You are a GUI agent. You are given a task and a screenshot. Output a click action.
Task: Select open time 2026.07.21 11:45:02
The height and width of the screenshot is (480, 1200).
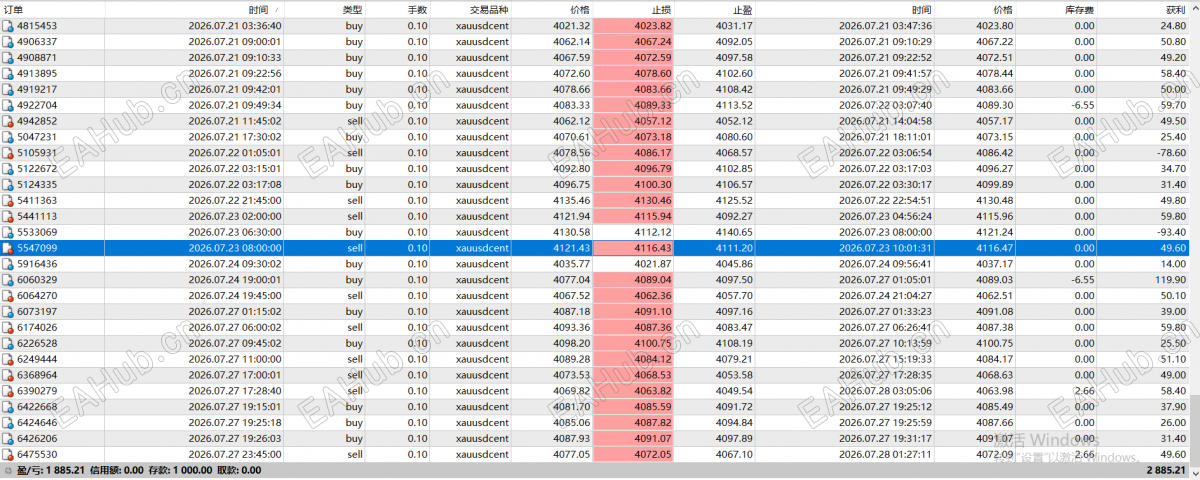click(x=234, y=120)
